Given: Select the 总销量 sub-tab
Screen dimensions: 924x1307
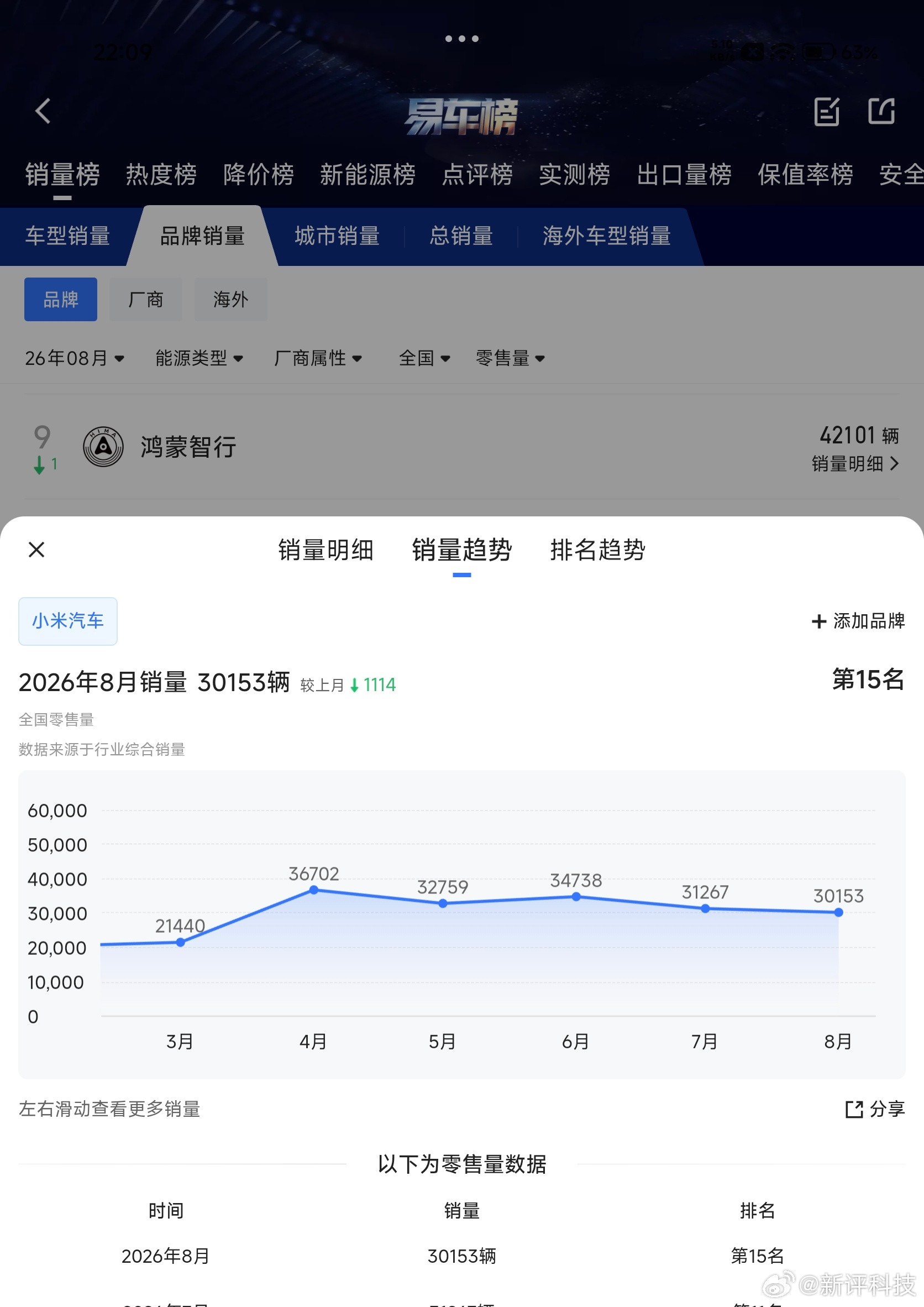Looking at the screenshot, I should pyautogui.click(x=461, y=236).
